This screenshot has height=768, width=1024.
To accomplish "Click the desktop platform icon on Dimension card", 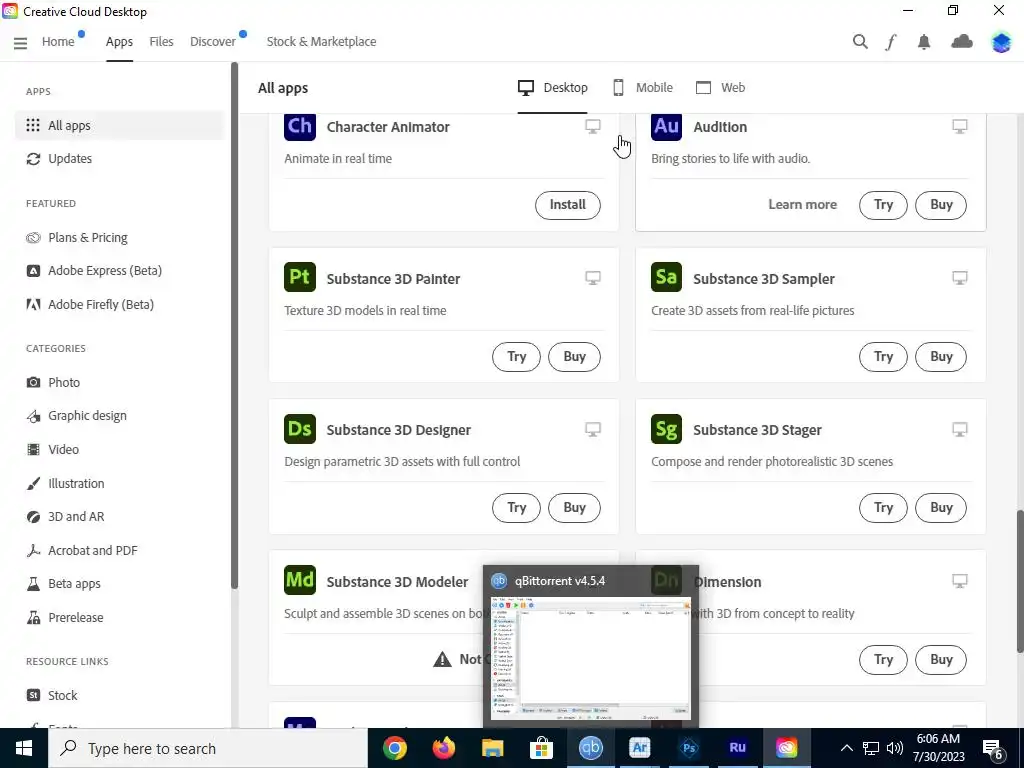I will [959, 581].
